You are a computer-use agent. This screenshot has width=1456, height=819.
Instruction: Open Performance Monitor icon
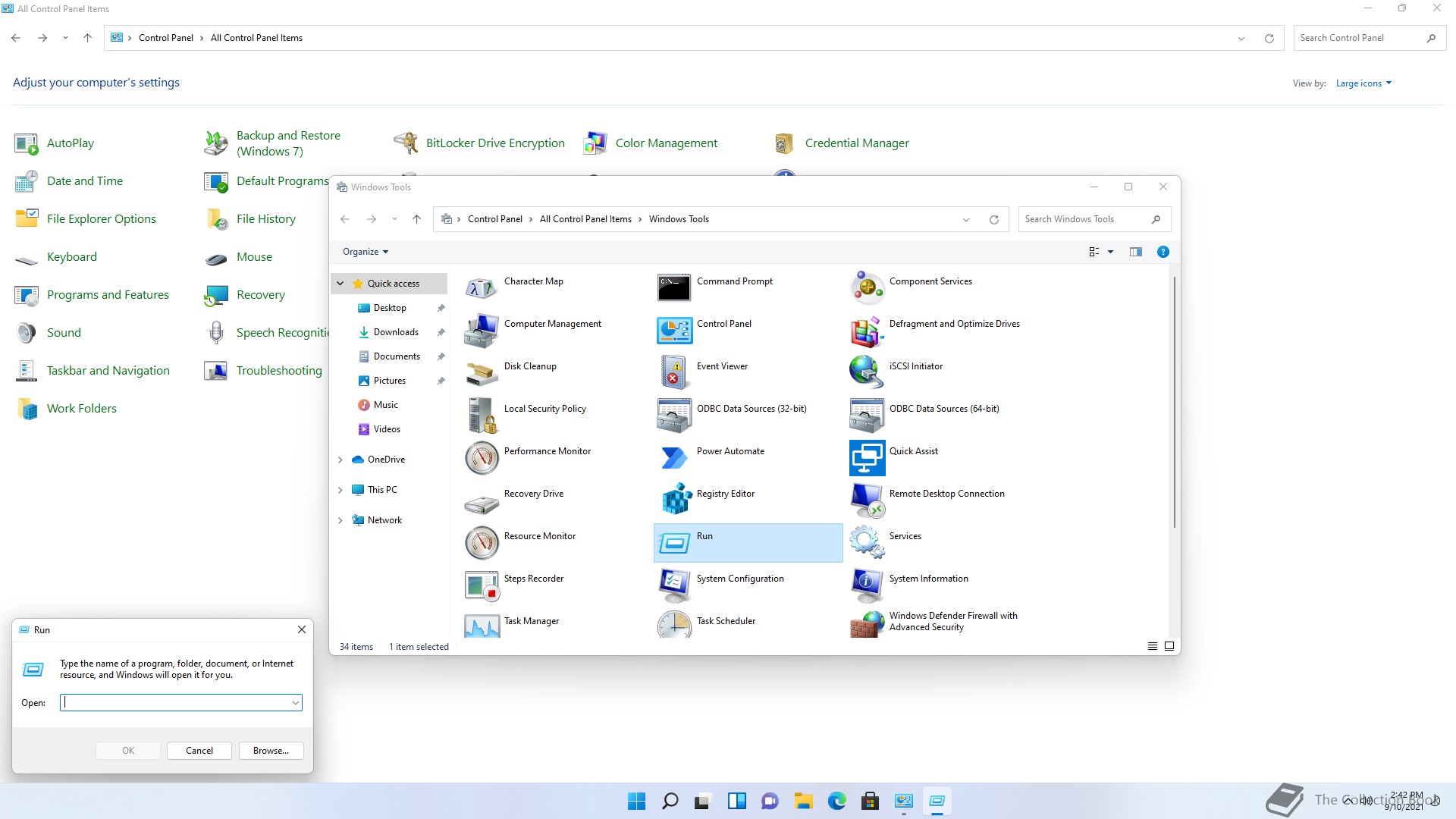(x=482, y=458)
